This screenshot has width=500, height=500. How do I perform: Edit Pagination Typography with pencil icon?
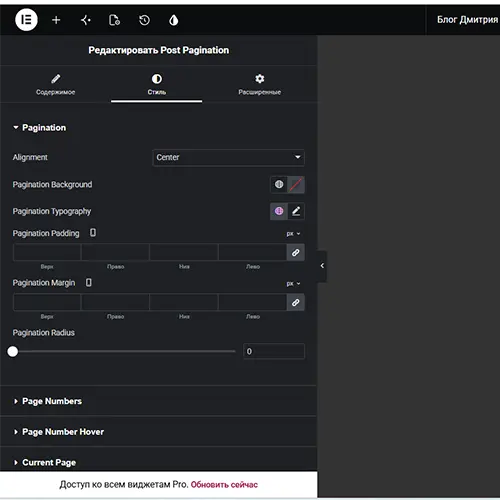click(x=296, y=211)
